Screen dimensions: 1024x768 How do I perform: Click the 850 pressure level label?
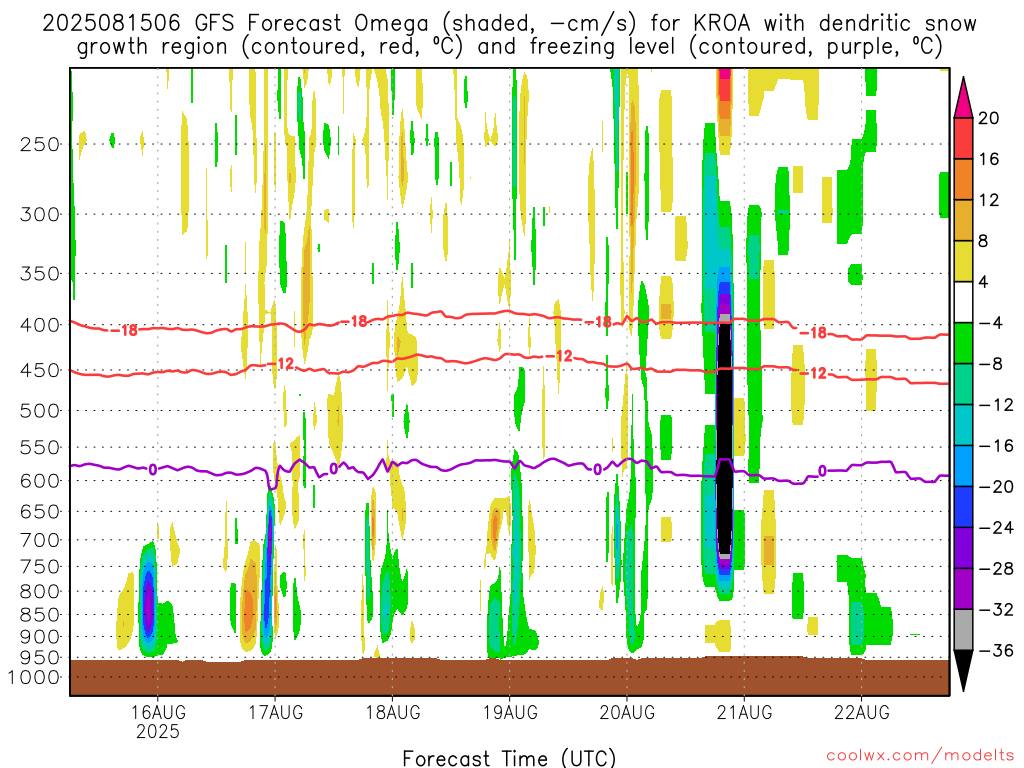tap(40, 615)
